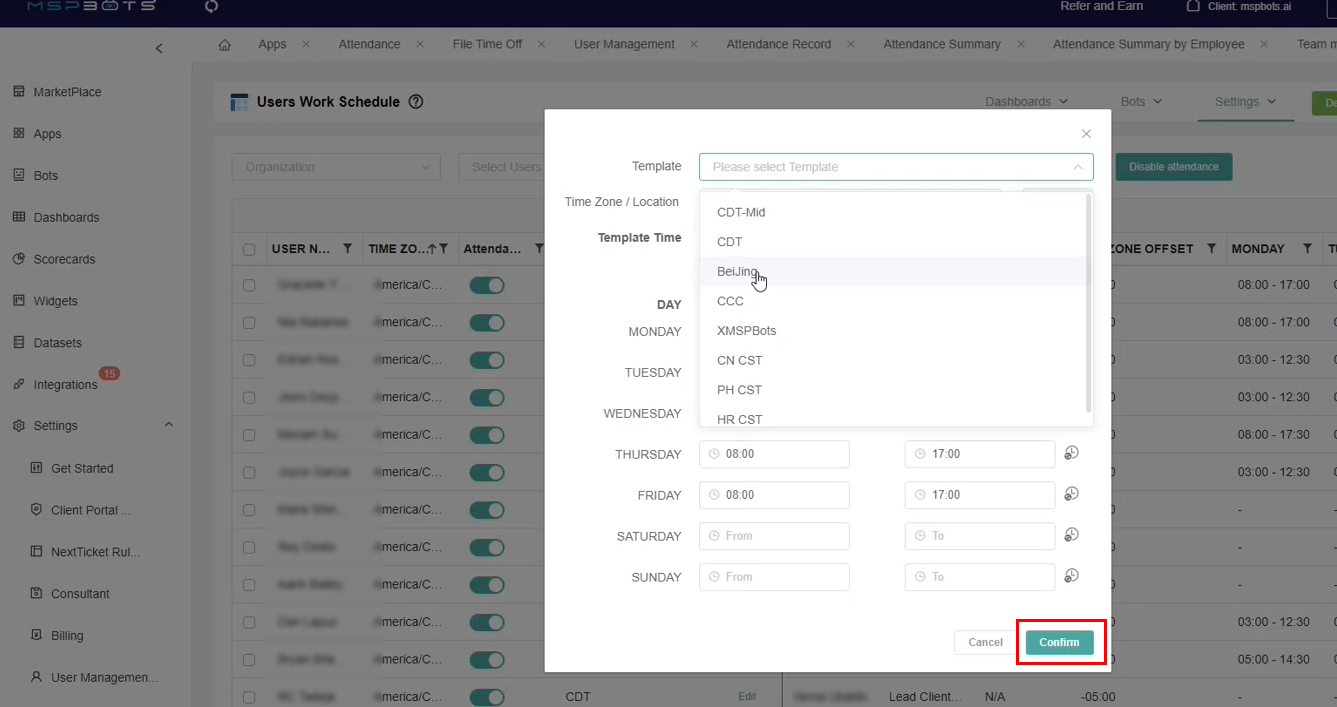Viewport: 1337px width, 707px height.
Task: Click the copy icon in Thursday row
Action: pos(1071,453)
